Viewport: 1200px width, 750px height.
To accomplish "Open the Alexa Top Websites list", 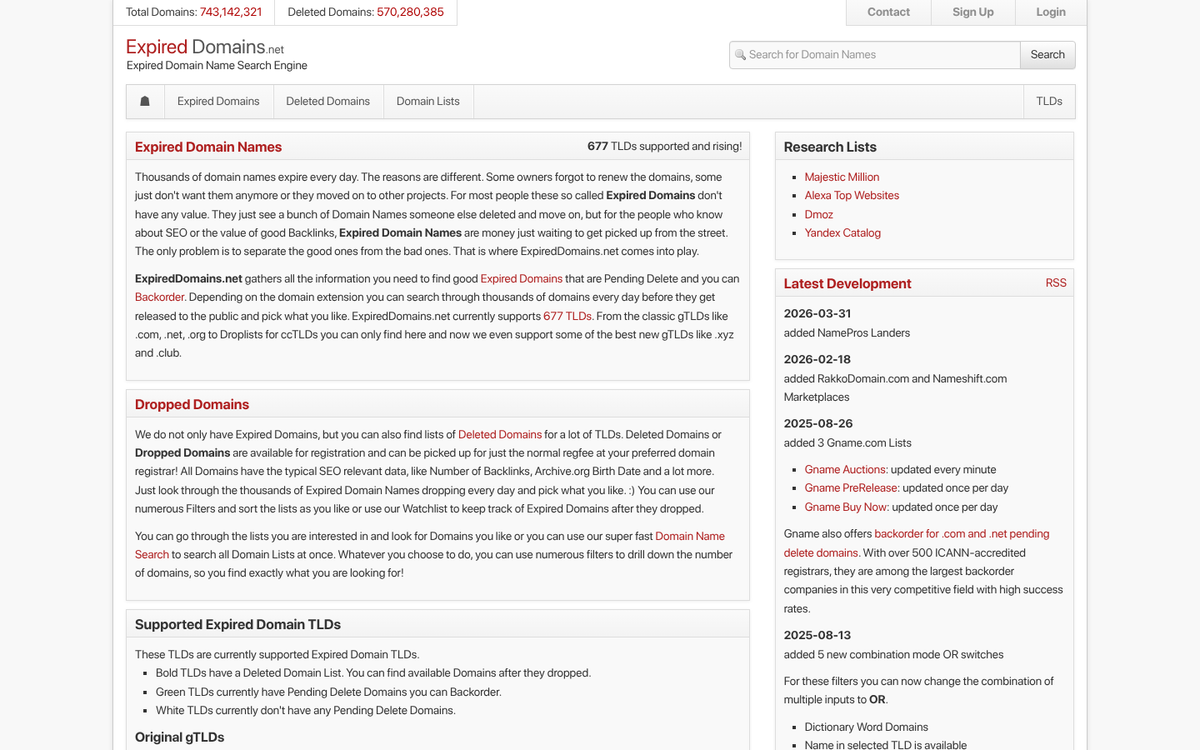I will click(851, 195).
